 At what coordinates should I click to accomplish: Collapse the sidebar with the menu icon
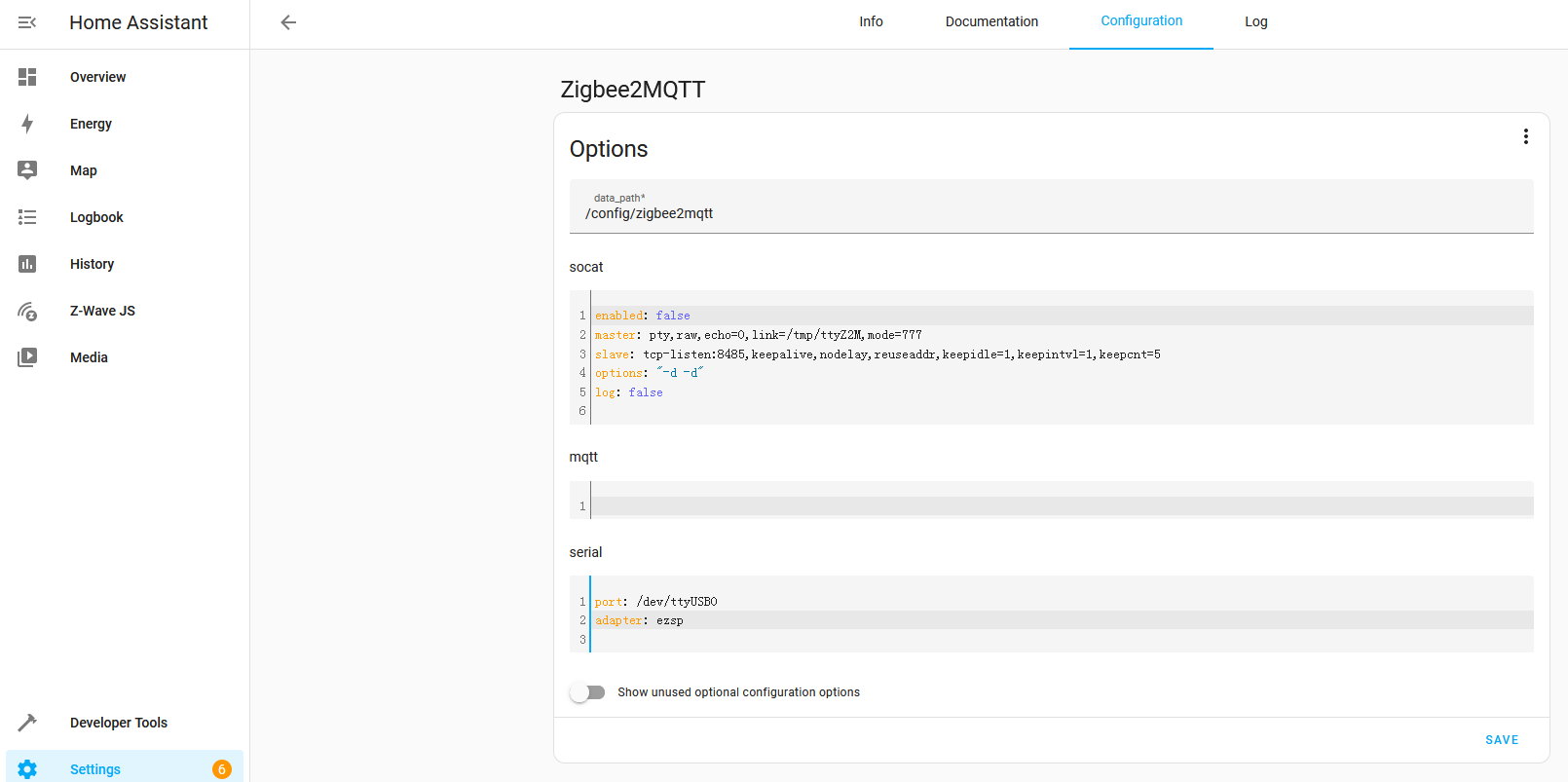(27, 22)
